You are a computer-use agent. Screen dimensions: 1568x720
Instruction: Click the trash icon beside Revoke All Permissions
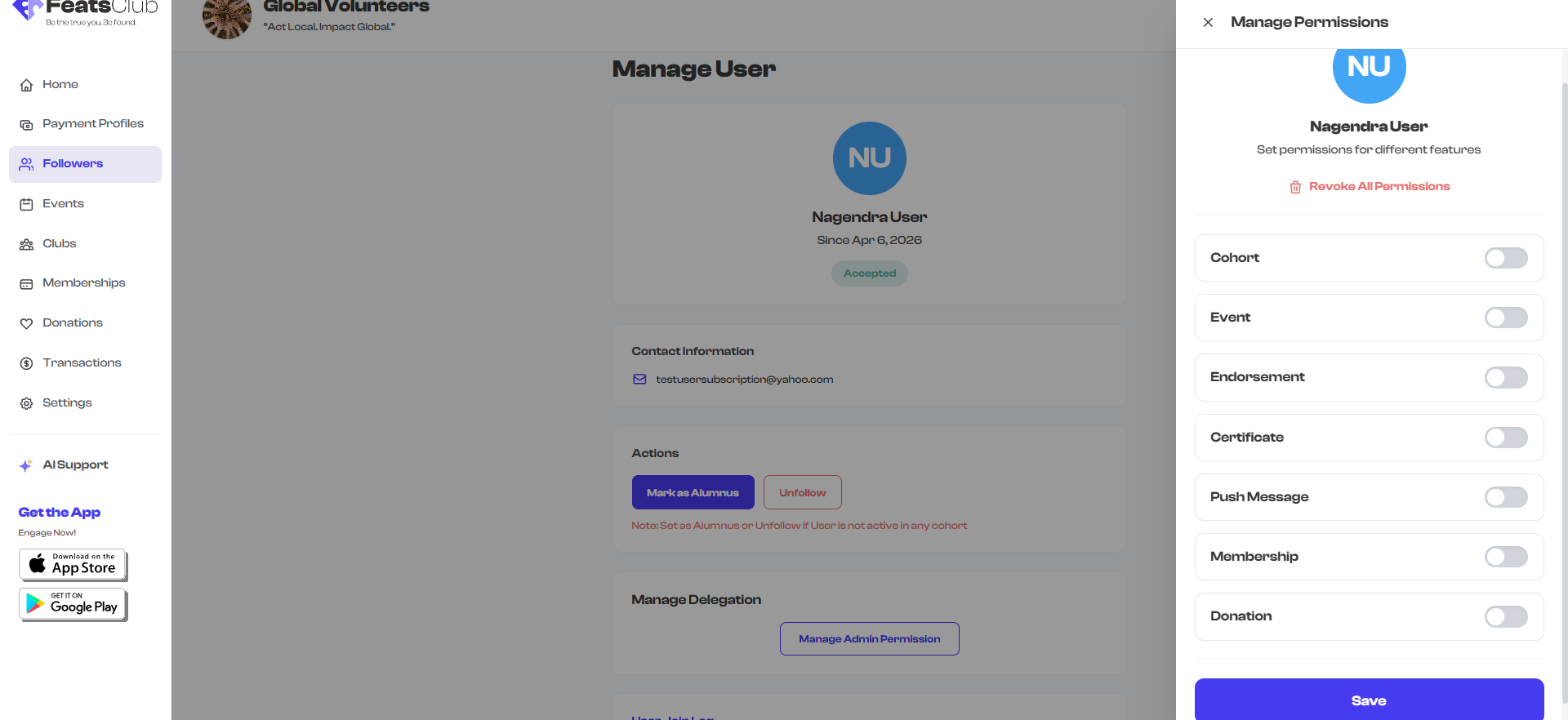coord(1295,187)
